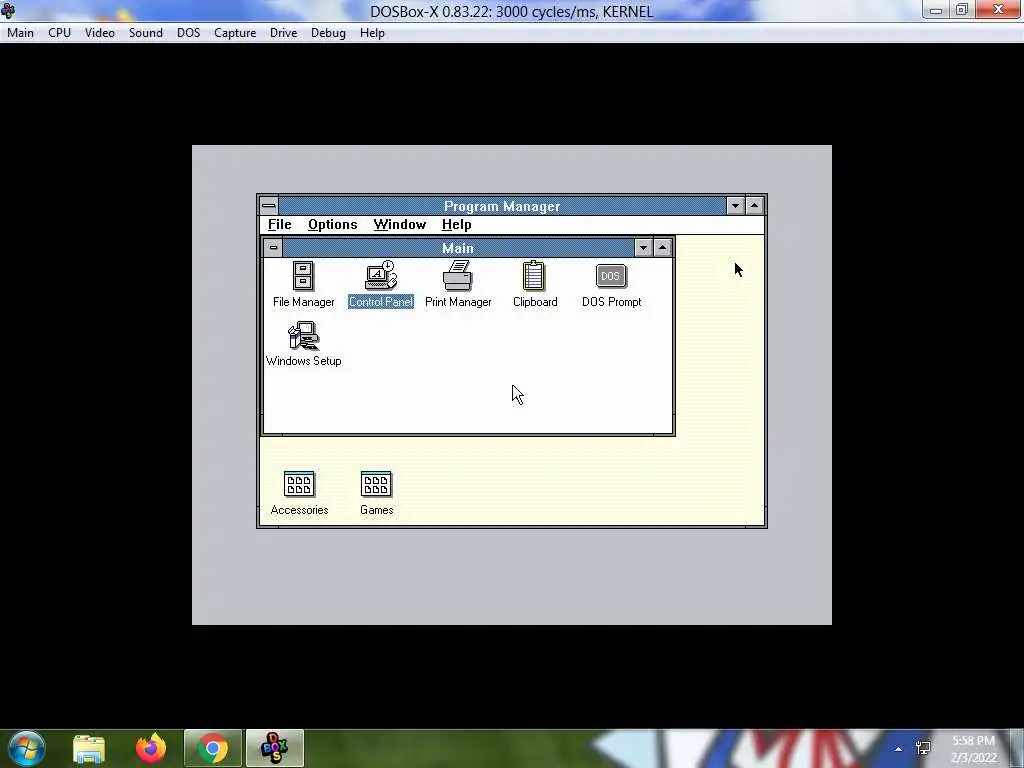Image resolution: width=1024 pixels, height=768 pixels.
Task: Click the Program Manager title bar
Action: pyautogui.click(x=502, y=206)
